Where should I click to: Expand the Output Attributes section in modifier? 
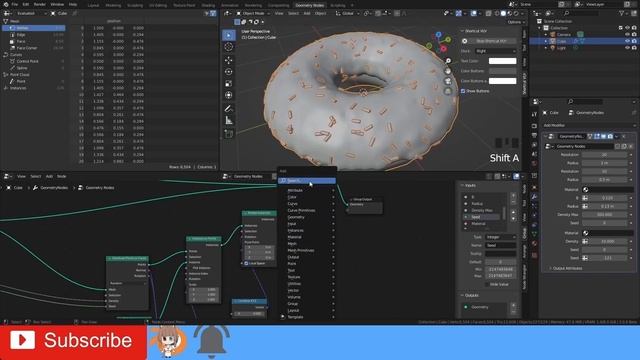[550, 268]
